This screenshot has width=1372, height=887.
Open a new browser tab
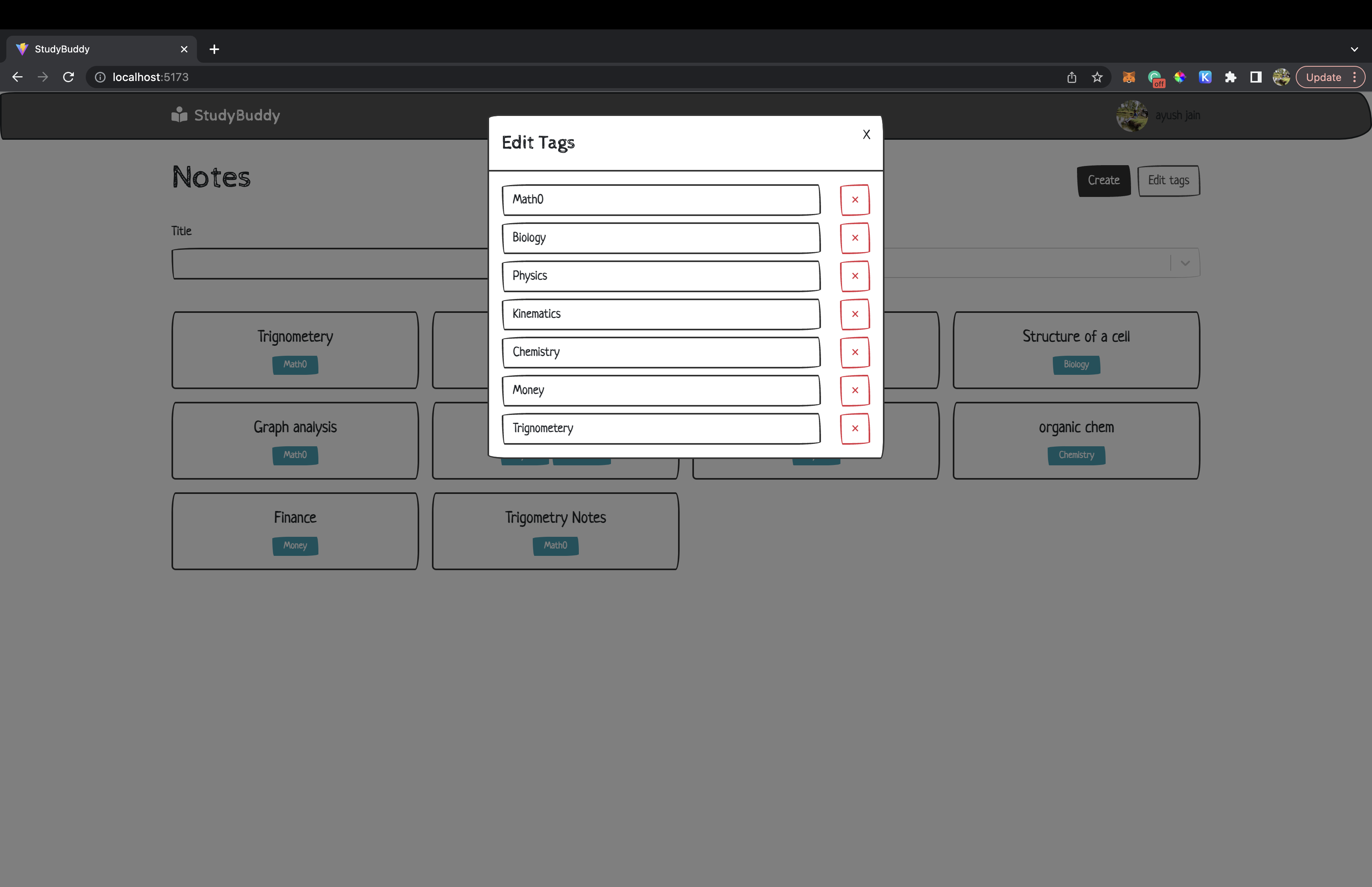click(x=214, y=50)
